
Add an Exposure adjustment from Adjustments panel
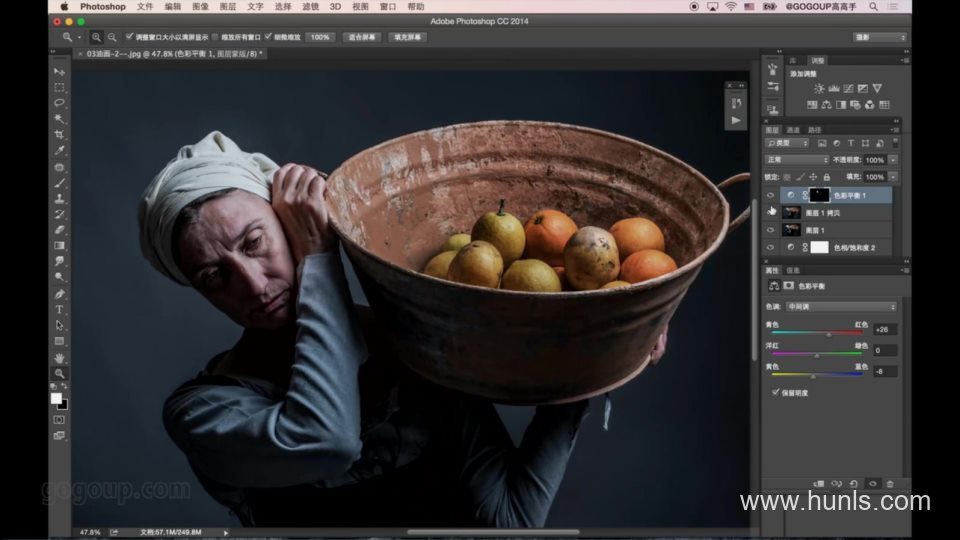[x=863, y=89]
